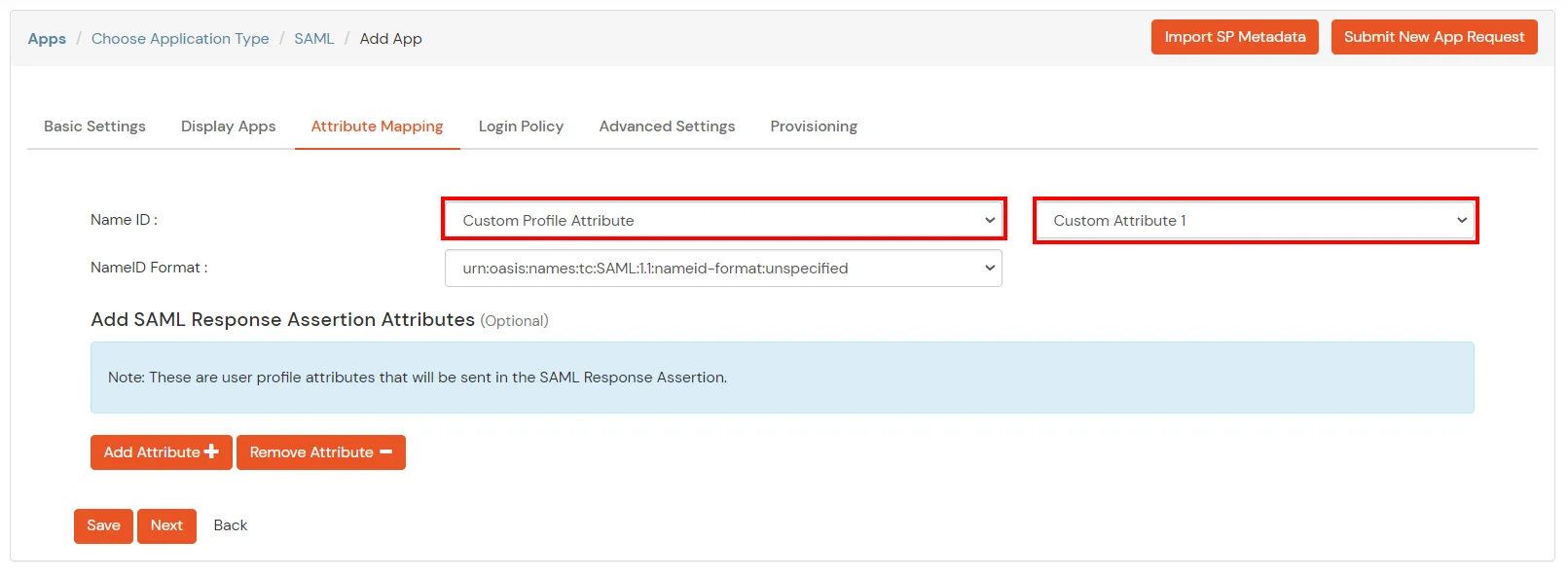Click the note about SAML Response Assertion
The image size is (1568, 577).
coord(782,378)
